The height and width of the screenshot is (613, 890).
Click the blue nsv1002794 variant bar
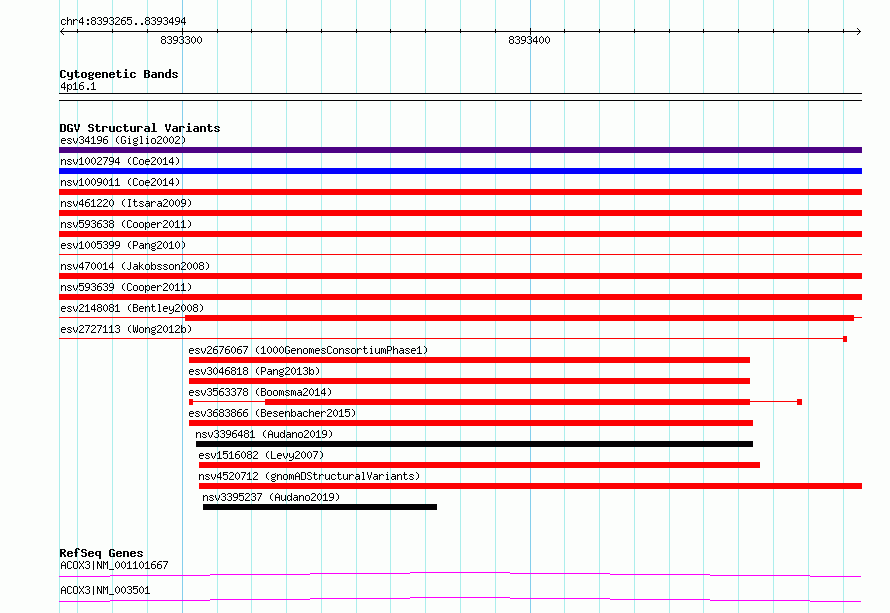tap(460, 171)
